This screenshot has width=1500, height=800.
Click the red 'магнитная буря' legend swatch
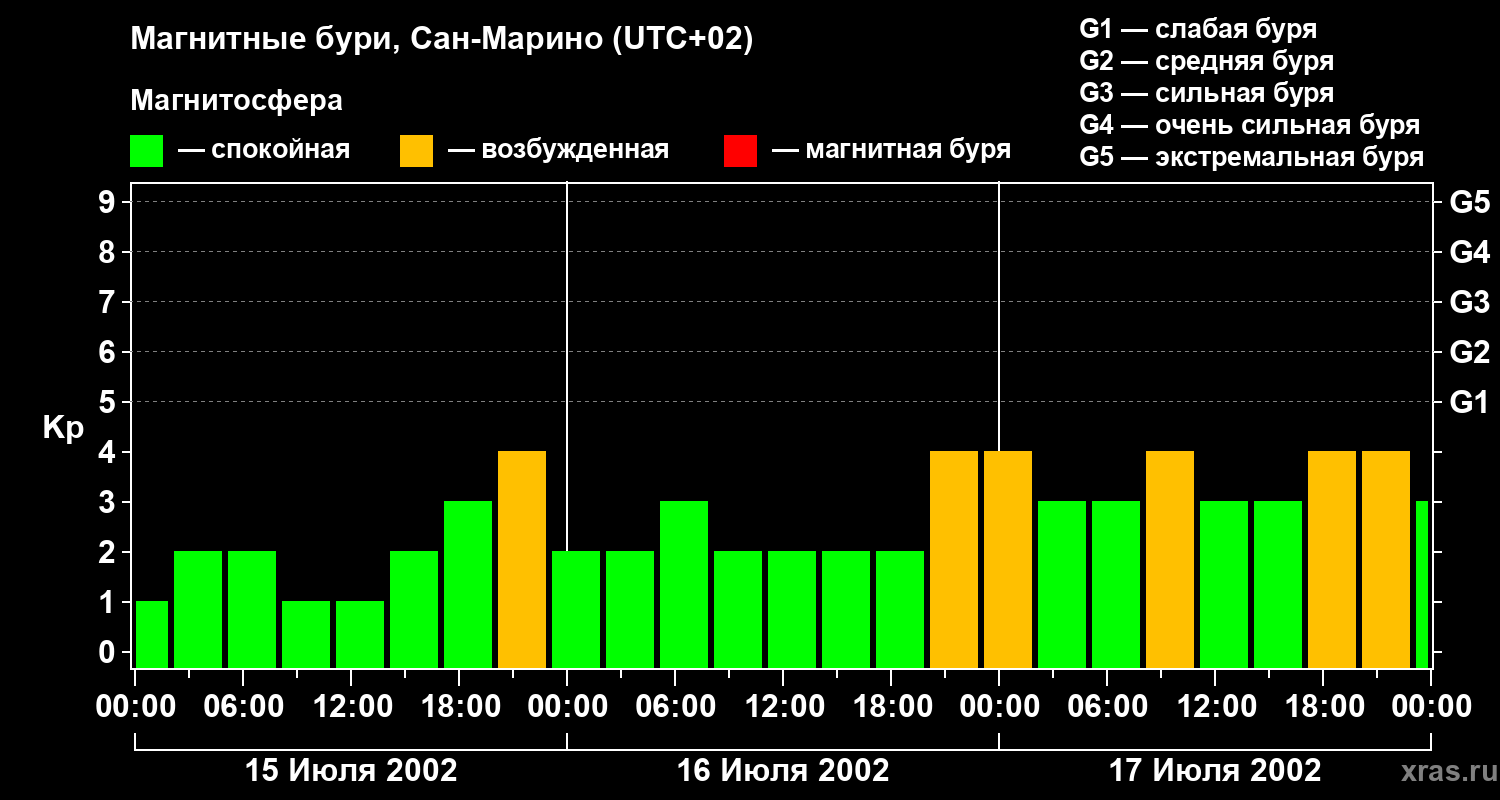740,151
